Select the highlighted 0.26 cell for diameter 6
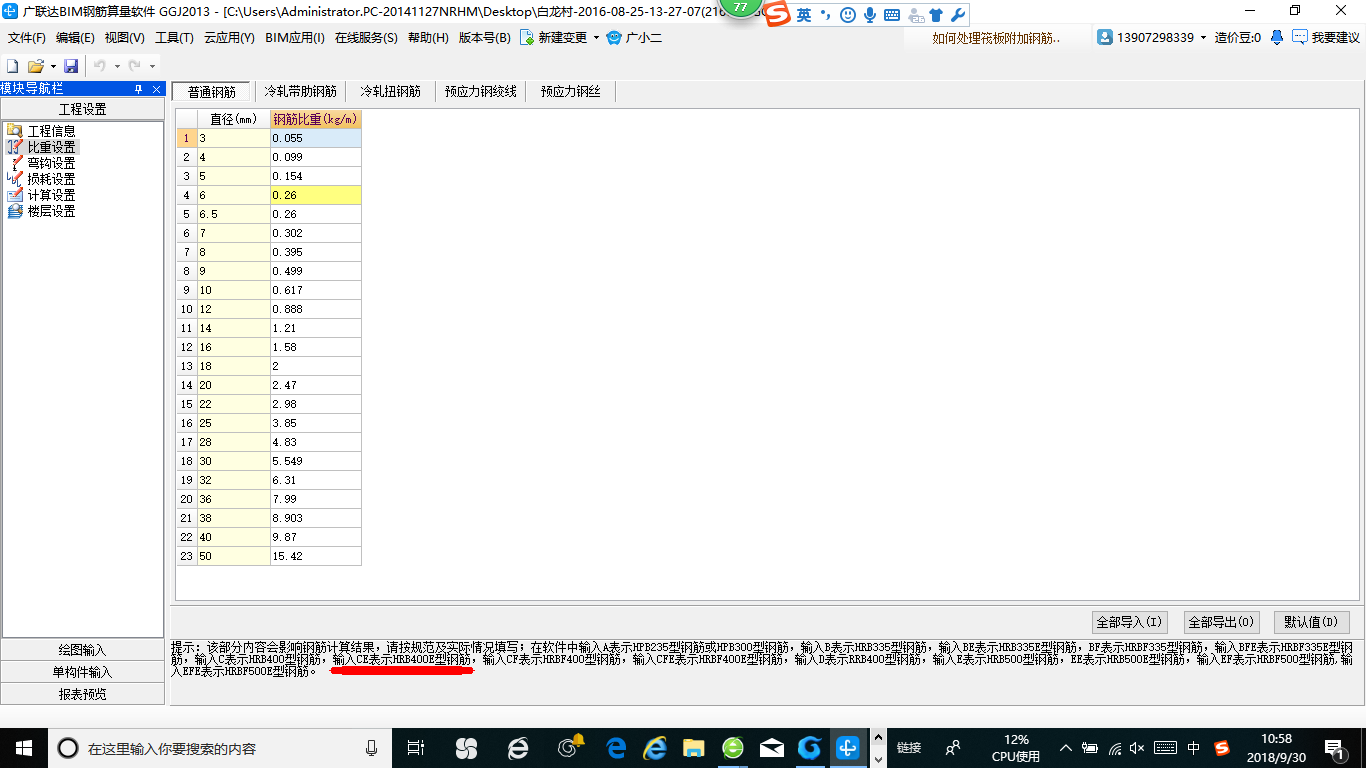The image size is (1366, 768). 316,195
